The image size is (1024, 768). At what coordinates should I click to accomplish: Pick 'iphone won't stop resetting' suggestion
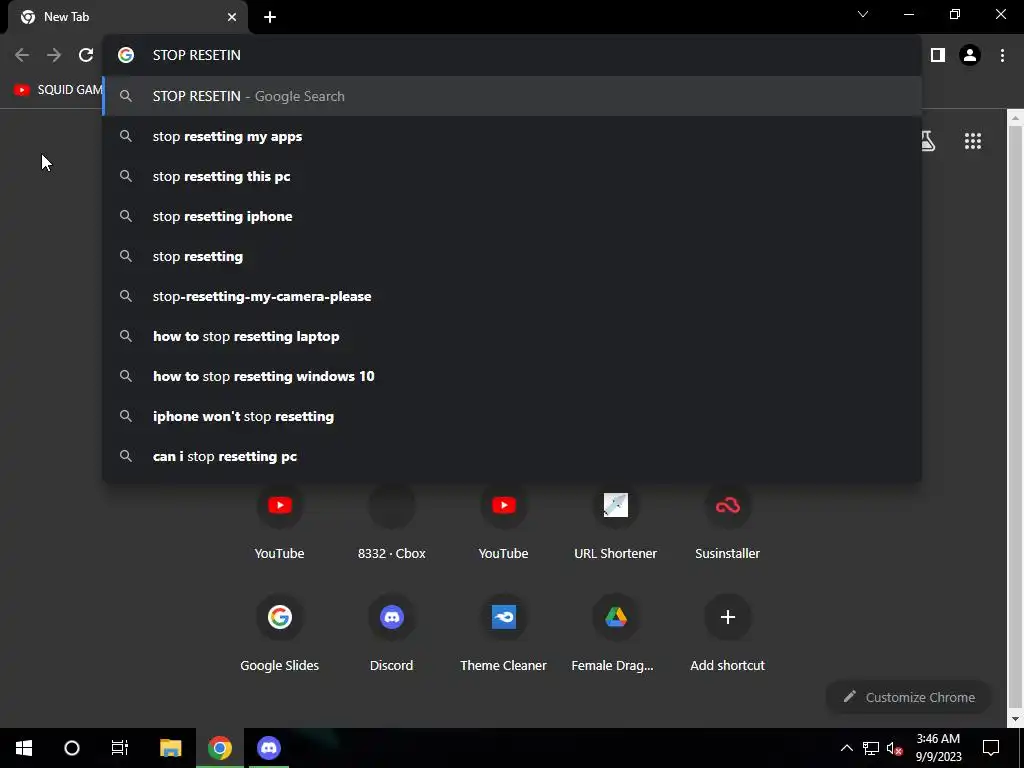512,416
